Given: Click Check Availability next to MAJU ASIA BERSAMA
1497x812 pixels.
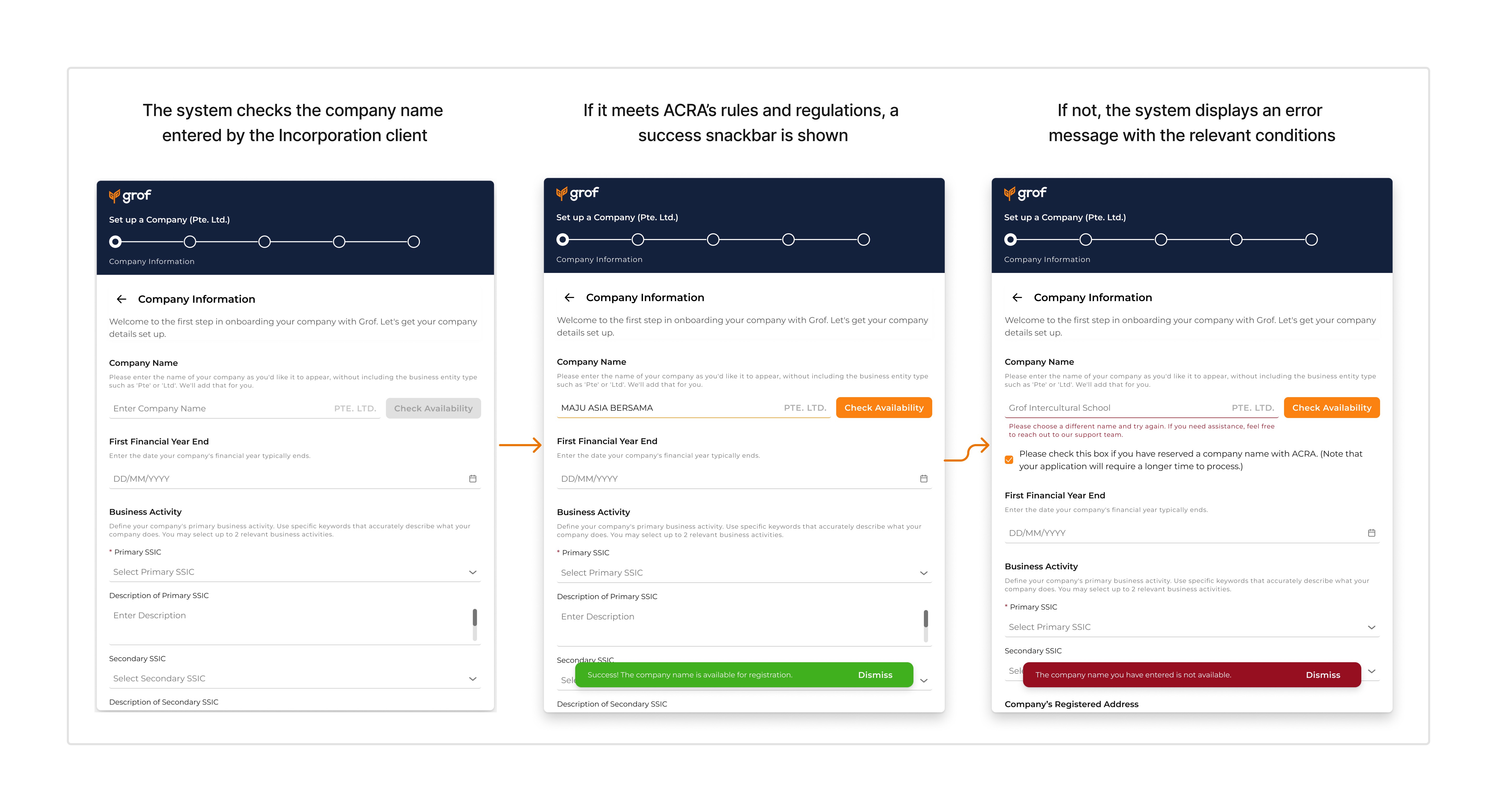Looking at the screenshot, I should coord(883,408).
